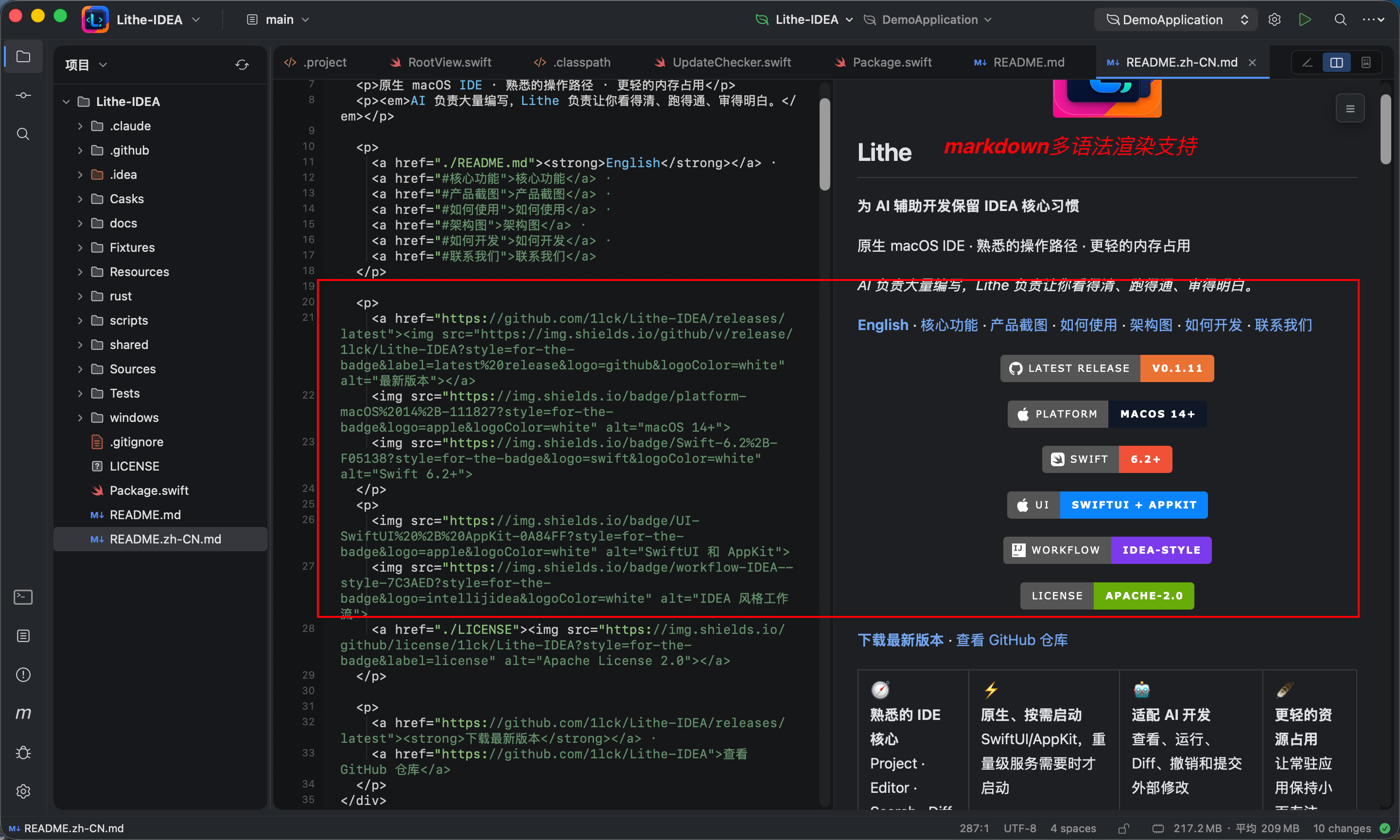Image resolution: width=1400 pixels, height=840 pixels.
Task: Open the Maven 'm' tool icon
Action: 23,714
